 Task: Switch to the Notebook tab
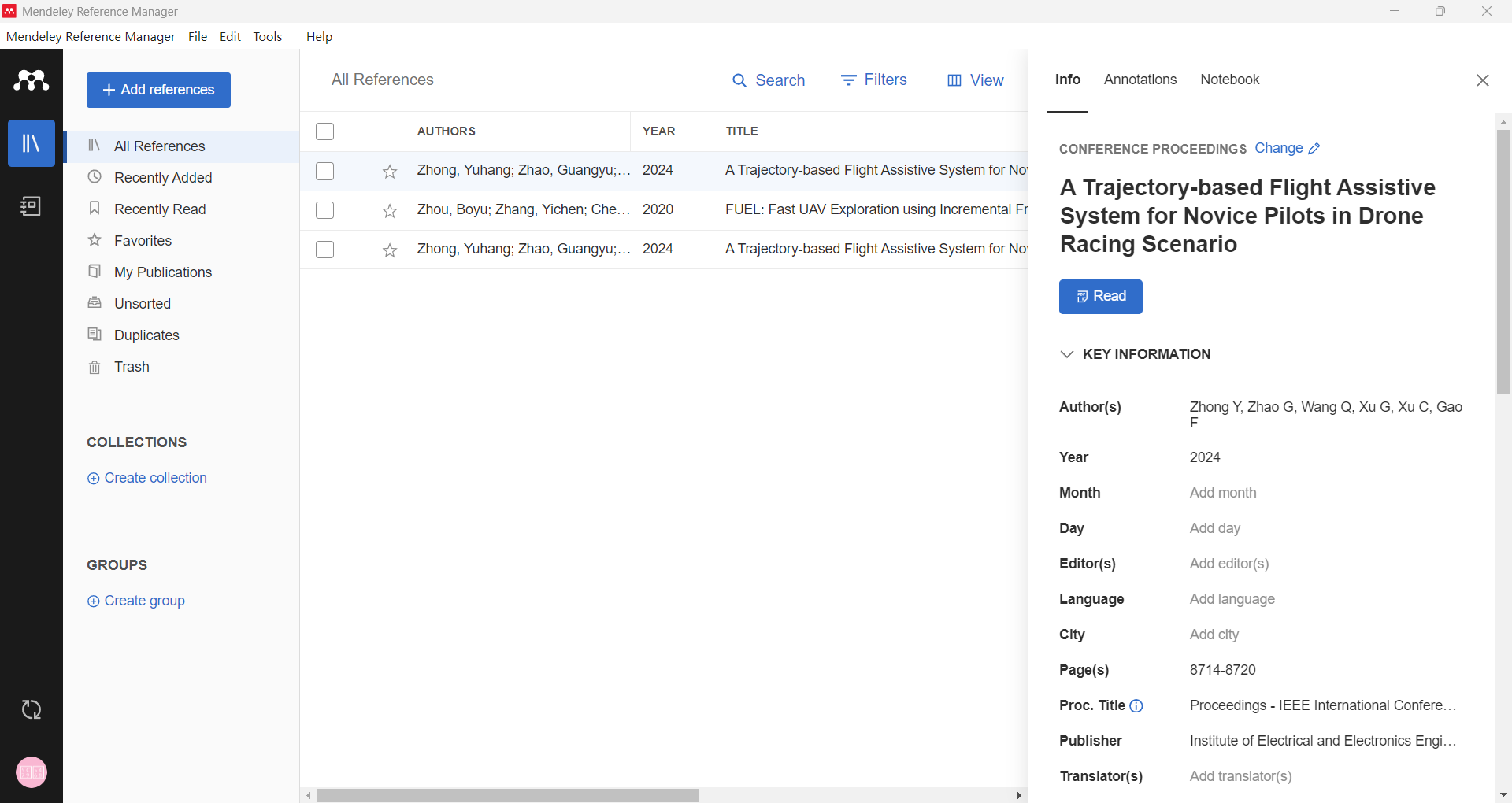(x=1230, y=80)
